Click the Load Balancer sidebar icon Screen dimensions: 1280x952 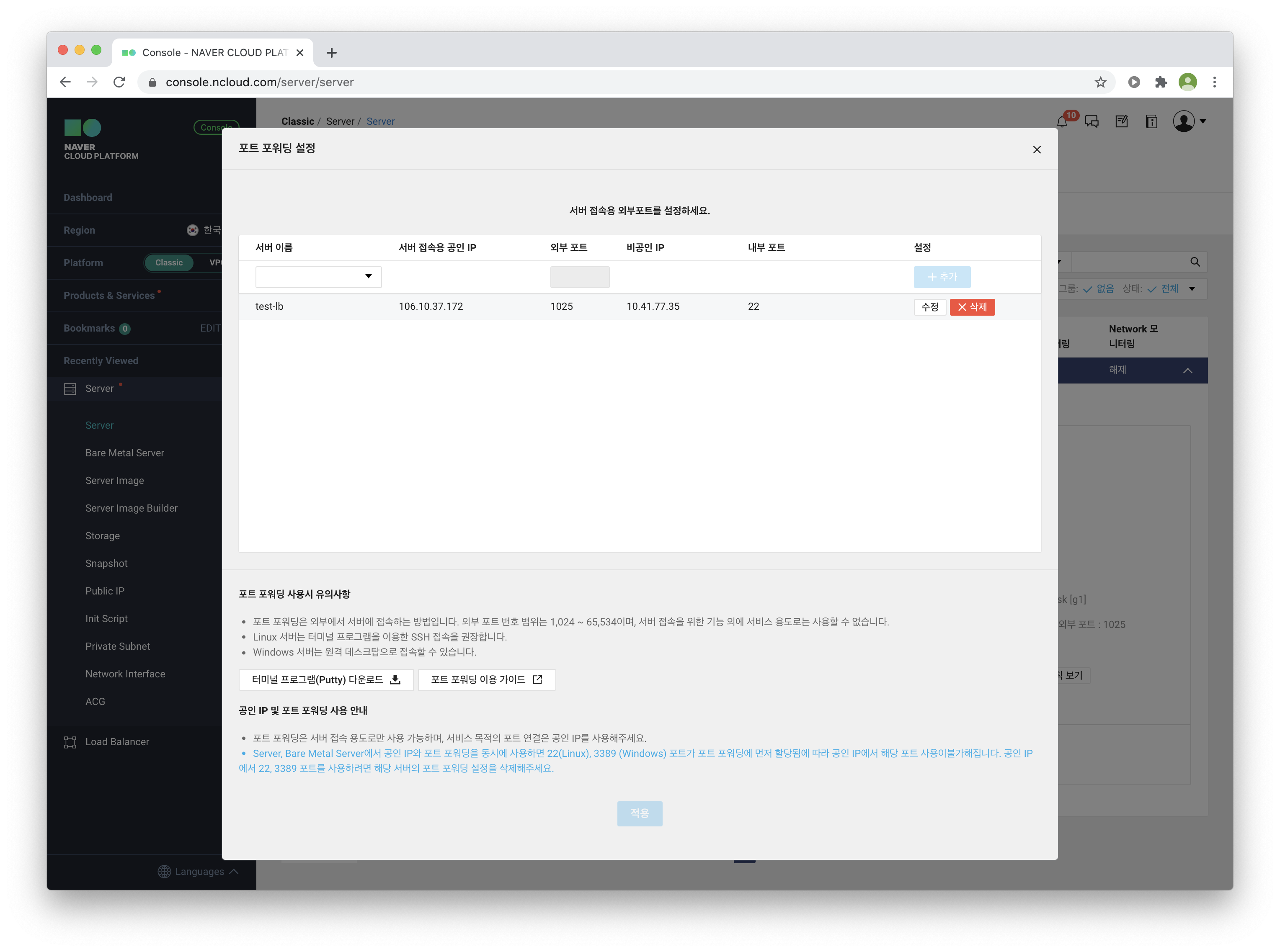[70, 742]
